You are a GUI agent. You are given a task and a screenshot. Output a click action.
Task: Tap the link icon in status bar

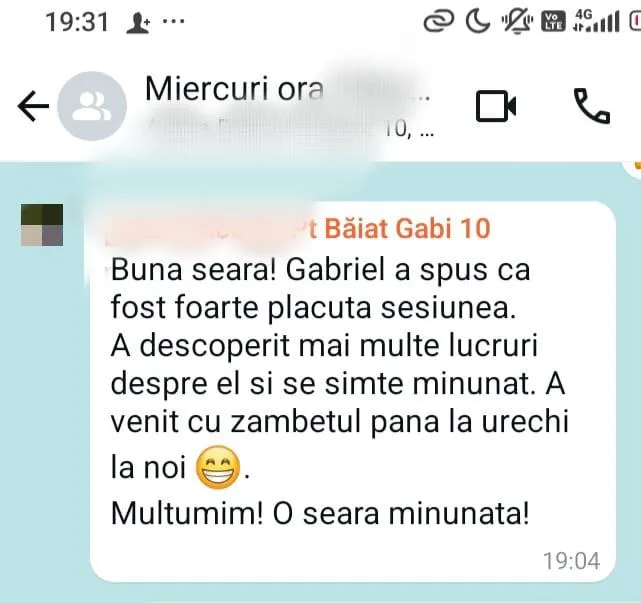pyautogui.click(x=439, y=21)
